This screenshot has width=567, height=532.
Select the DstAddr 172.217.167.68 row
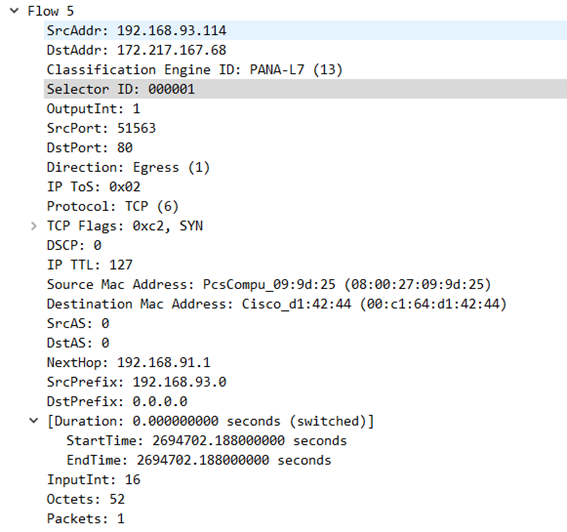click(305, 50)
